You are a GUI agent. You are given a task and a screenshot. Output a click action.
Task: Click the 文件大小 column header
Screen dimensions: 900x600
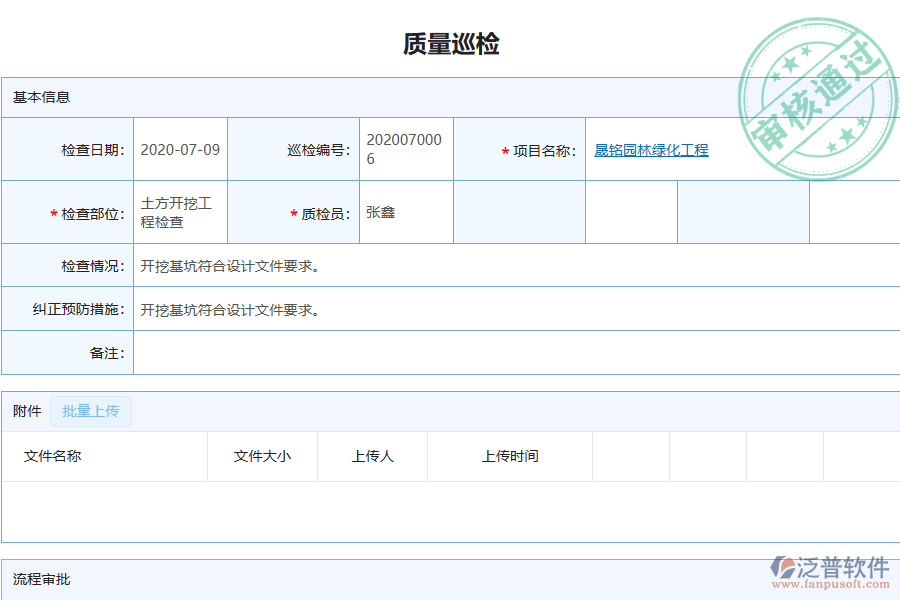(x=264, y=456)
